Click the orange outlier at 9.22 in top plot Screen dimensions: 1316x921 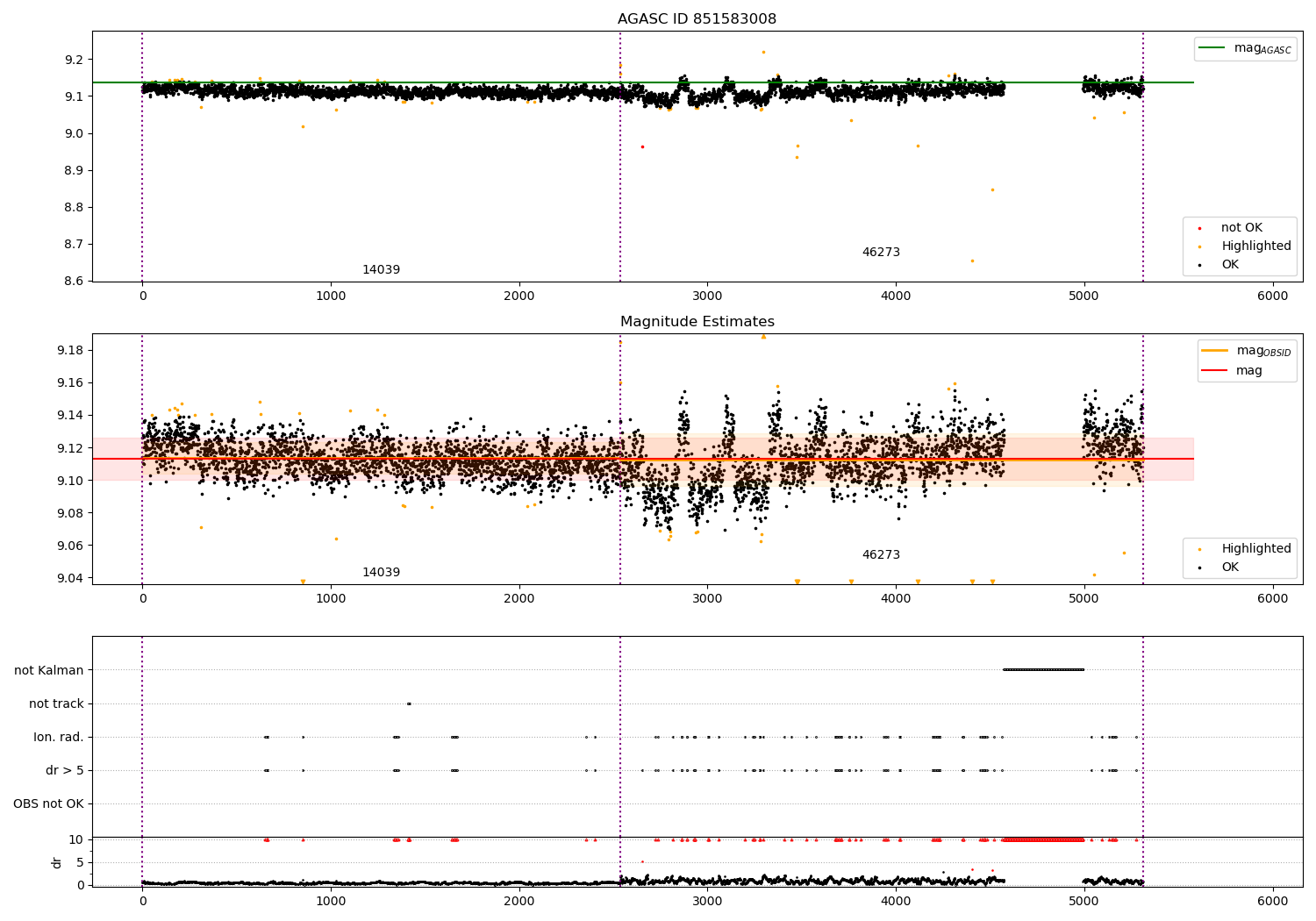(x=763, y=52)
